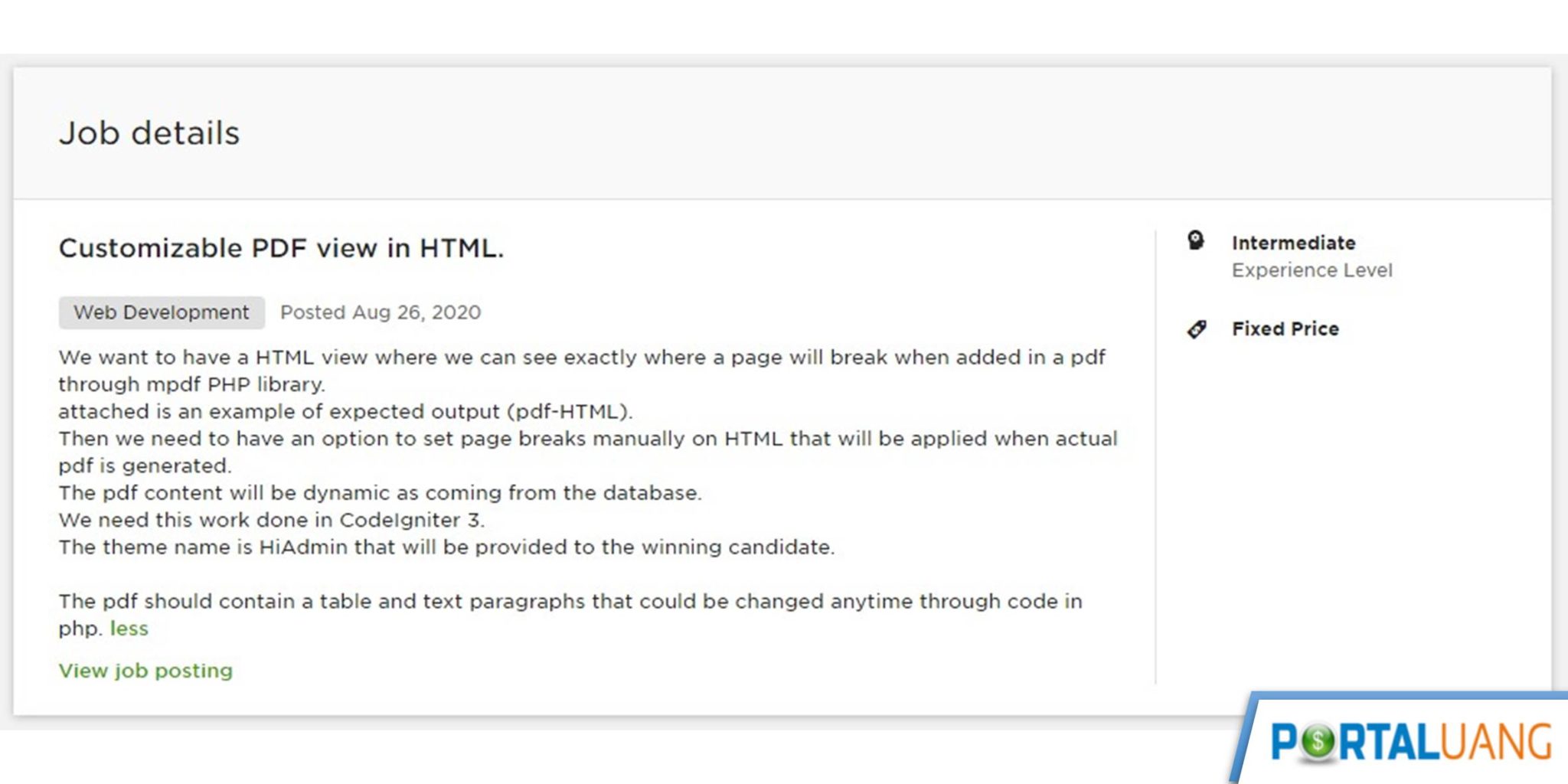
Task: Click the sentence 'The pdf should contain a table'
Action: coord(570,602)
